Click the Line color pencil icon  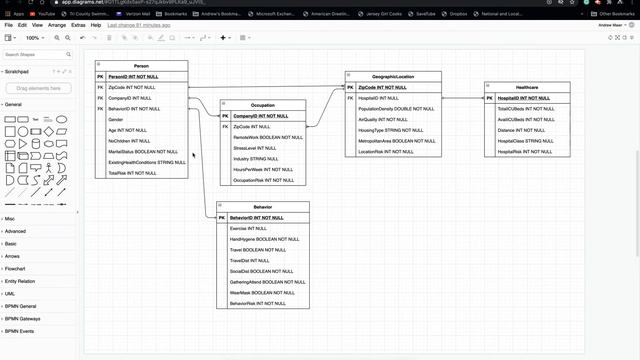coord(161,38)
